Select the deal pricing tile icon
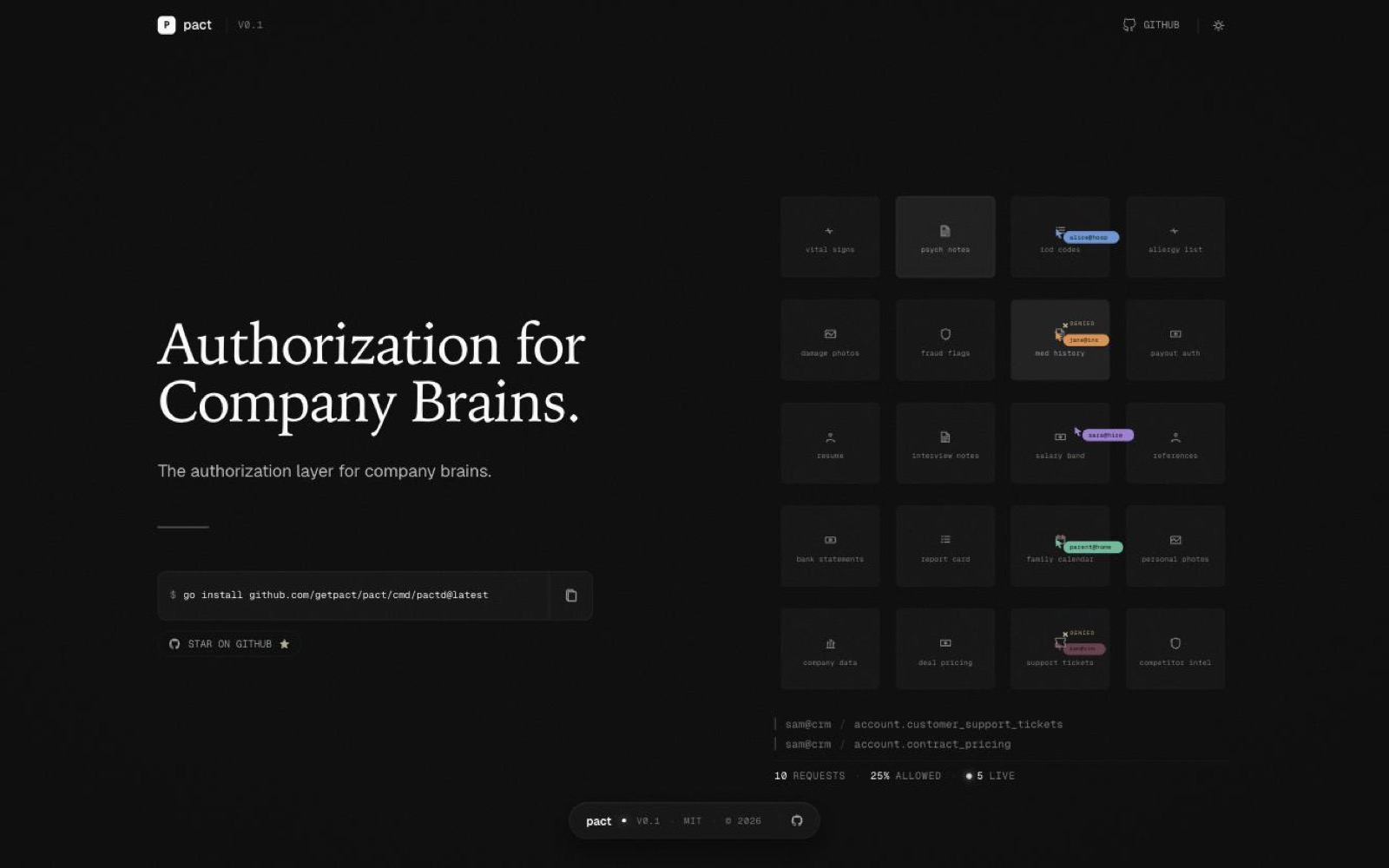 point(945,643)
